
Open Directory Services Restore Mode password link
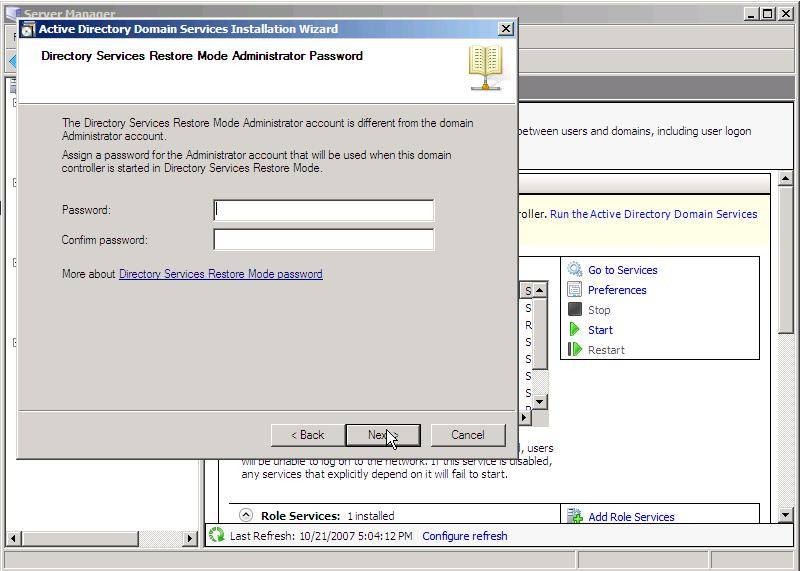220,274
